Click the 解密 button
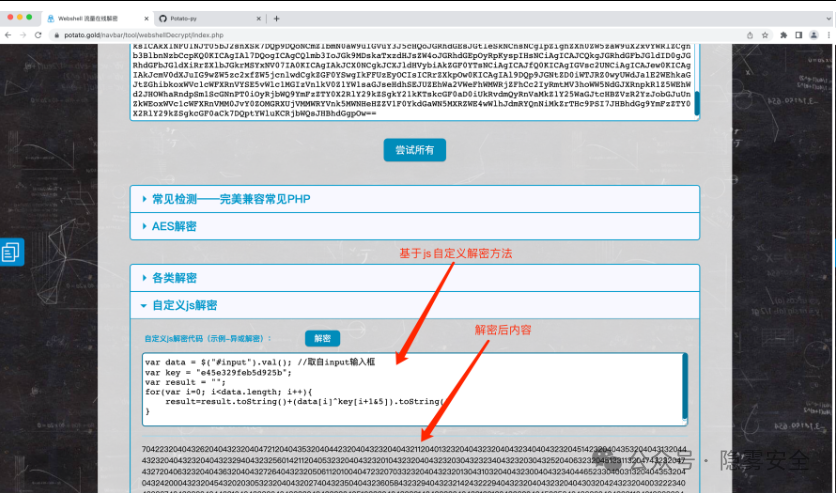This screenshot has height=493, width=836. pos(323,338)
